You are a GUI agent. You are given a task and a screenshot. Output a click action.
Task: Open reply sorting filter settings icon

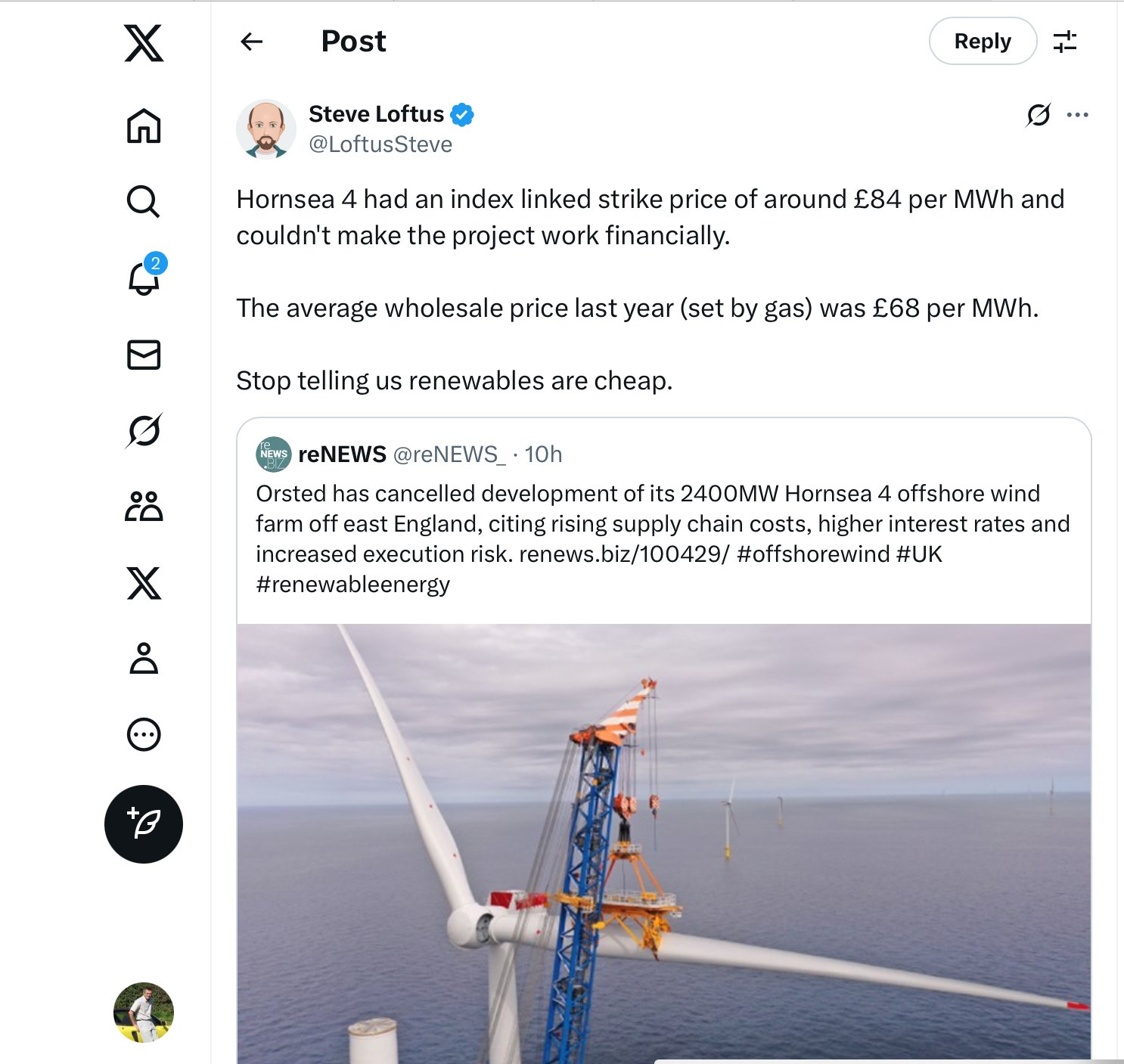point(1065,41)
